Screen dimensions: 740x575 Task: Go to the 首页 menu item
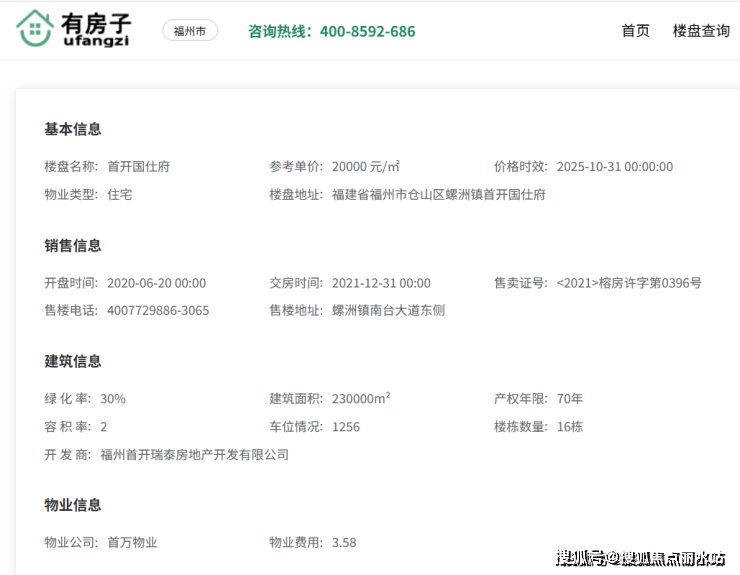(635, 31)
